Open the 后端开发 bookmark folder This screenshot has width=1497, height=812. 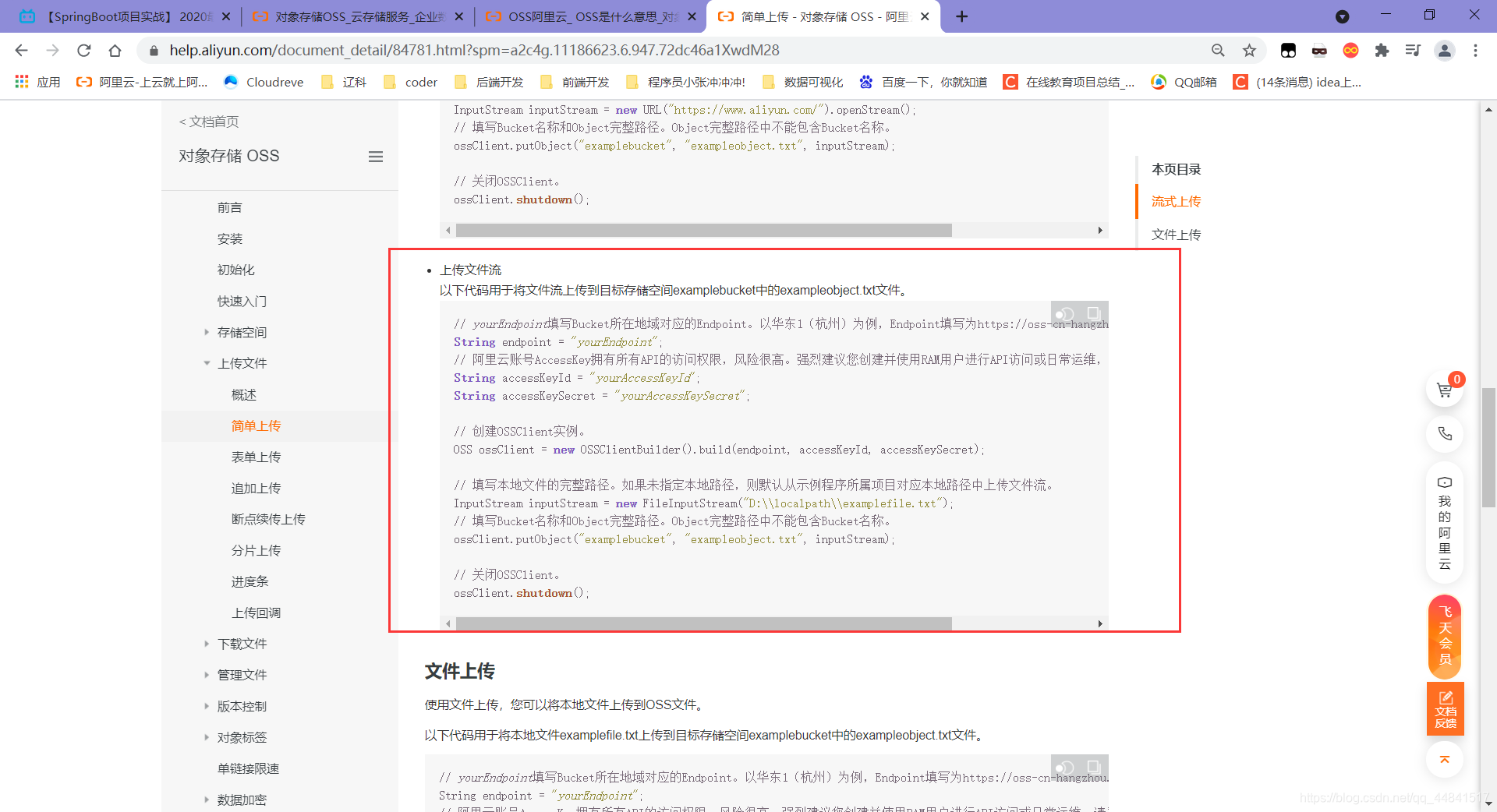(x=489, y=82)
